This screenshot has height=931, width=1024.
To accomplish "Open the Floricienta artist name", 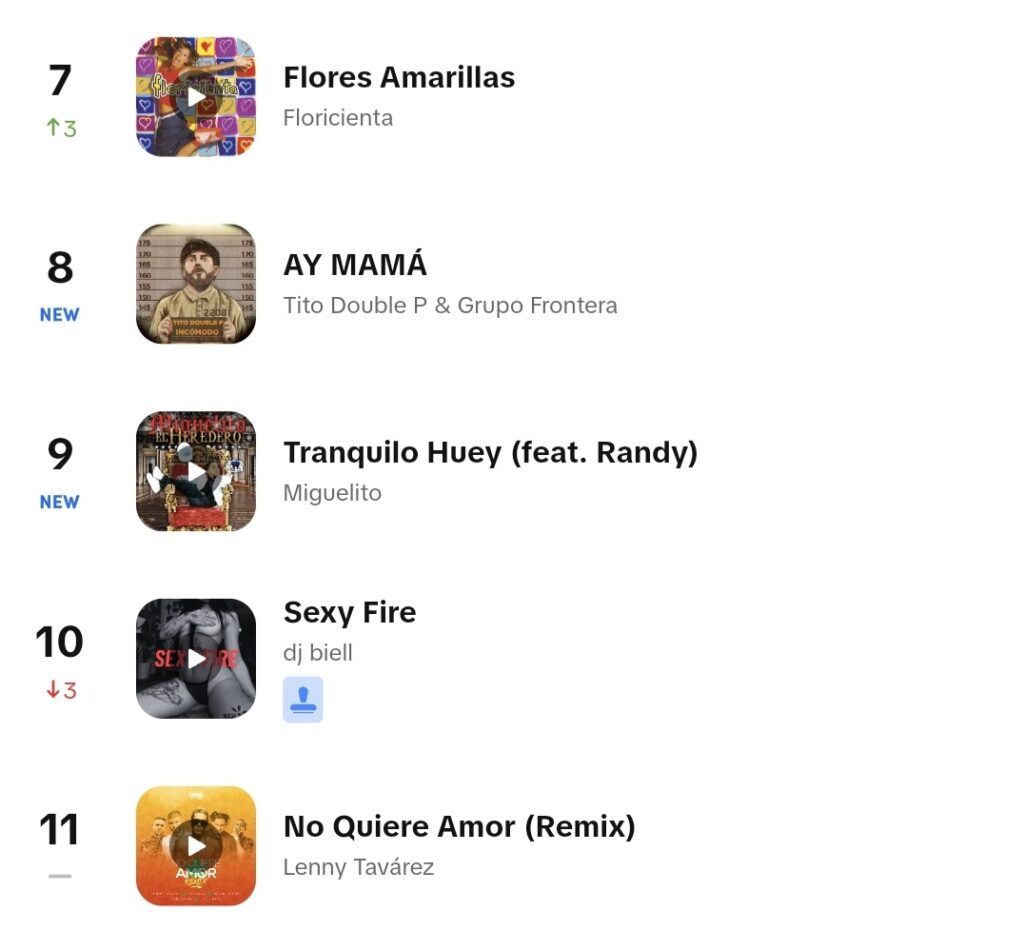I will tap(338, 118).
